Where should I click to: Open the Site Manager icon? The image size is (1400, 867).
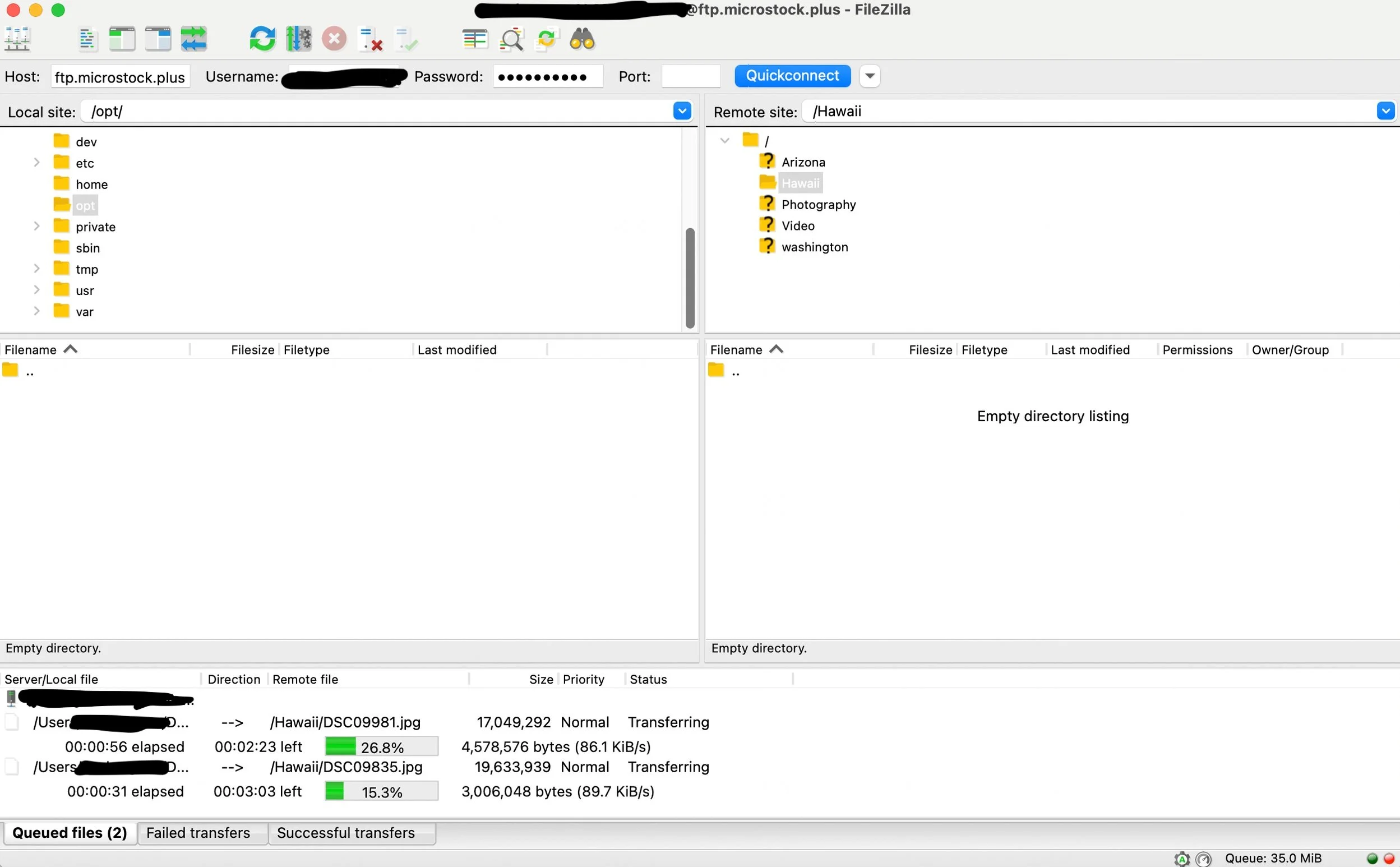tap(17, 39)
